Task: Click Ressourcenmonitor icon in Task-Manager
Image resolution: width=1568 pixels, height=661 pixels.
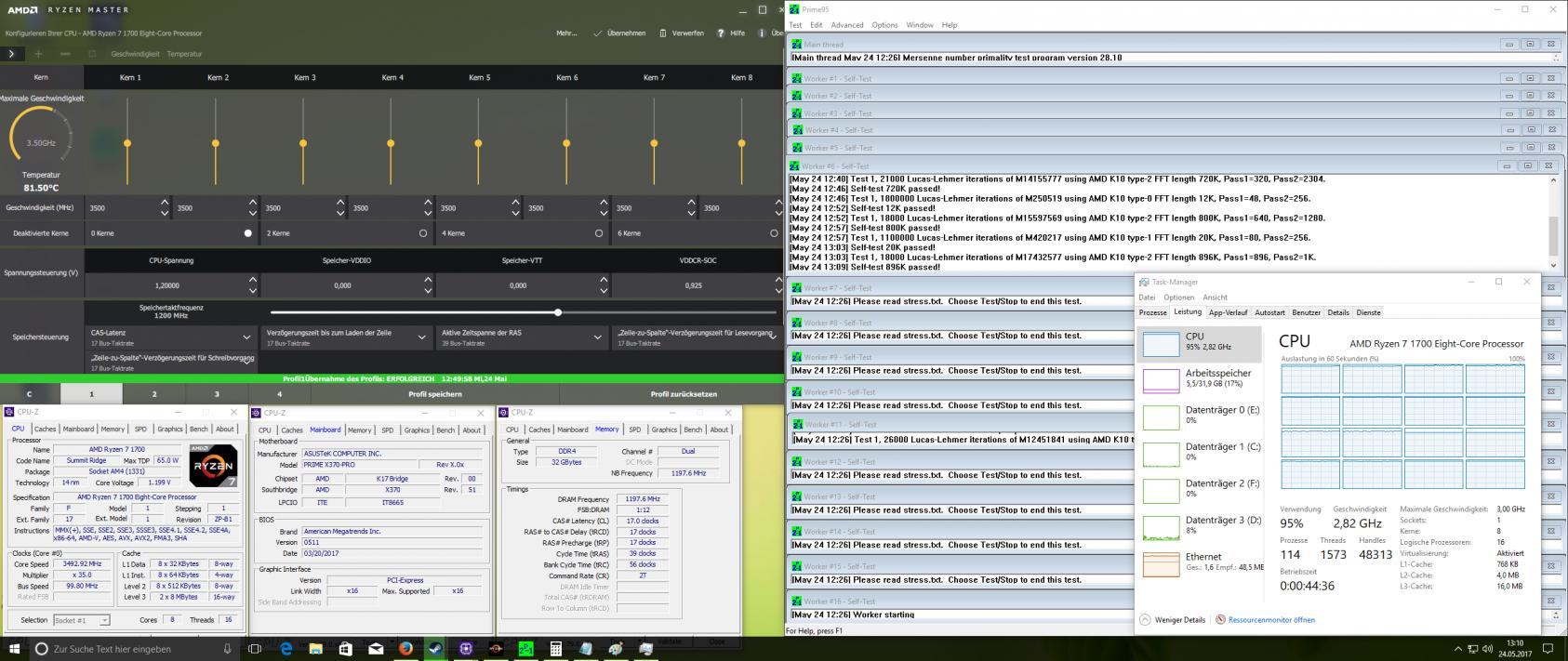Action: [x=1220, y=619]
